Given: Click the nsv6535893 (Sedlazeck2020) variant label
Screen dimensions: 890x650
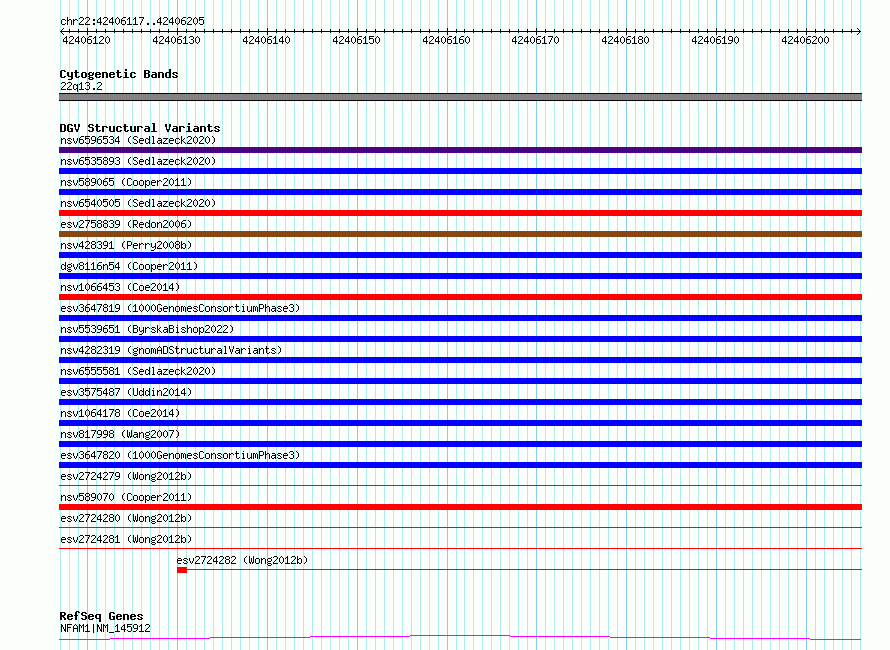Looking at the screenshot, I should 138,161.
